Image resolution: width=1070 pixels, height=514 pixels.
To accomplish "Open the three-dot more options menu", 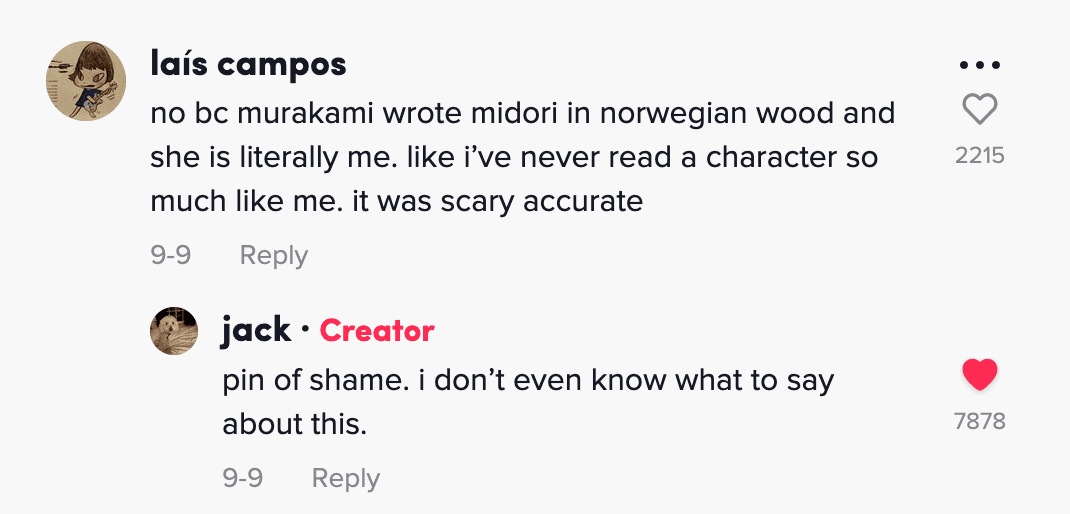I will pos(979,65).
